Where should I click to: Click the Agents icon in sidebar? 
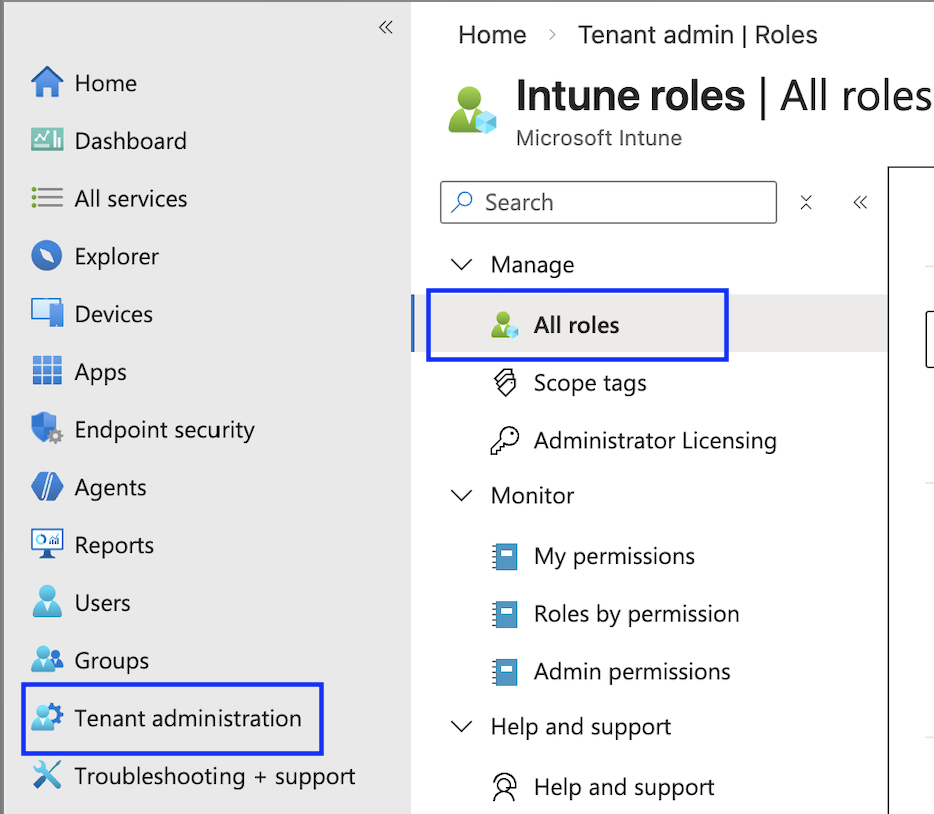point(47,487)
